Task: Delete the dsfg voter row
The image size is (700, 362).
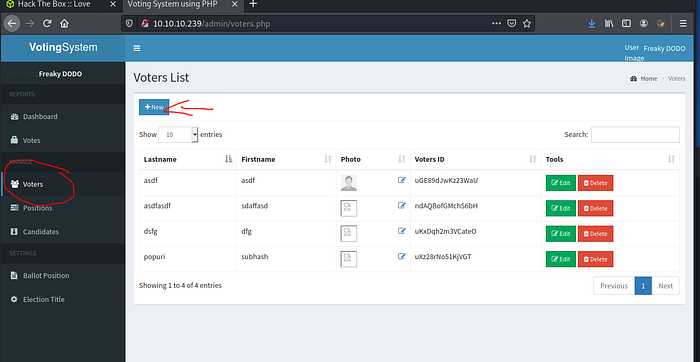Action: point(595,233)
